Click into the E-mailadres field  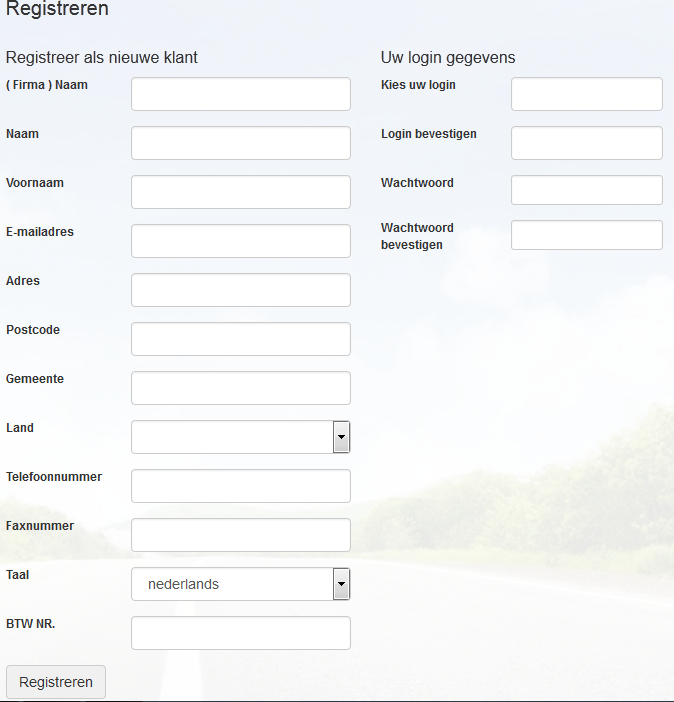pos(240,241)
